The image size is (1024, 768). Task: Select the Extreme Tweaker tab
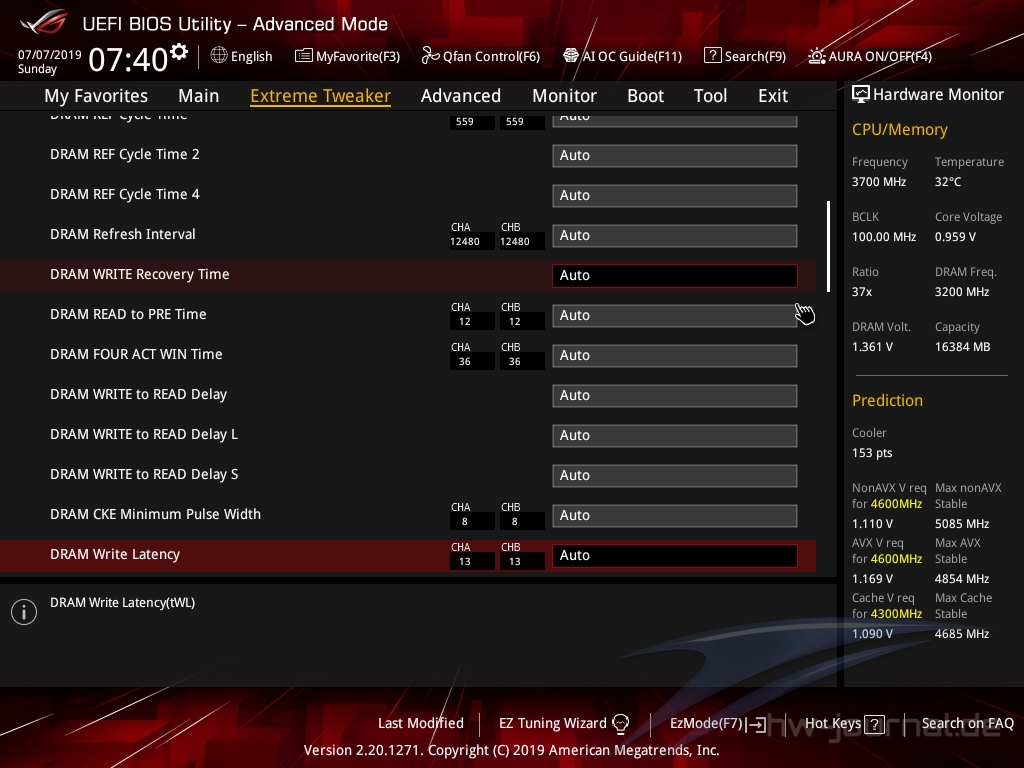tap(321, 96)
